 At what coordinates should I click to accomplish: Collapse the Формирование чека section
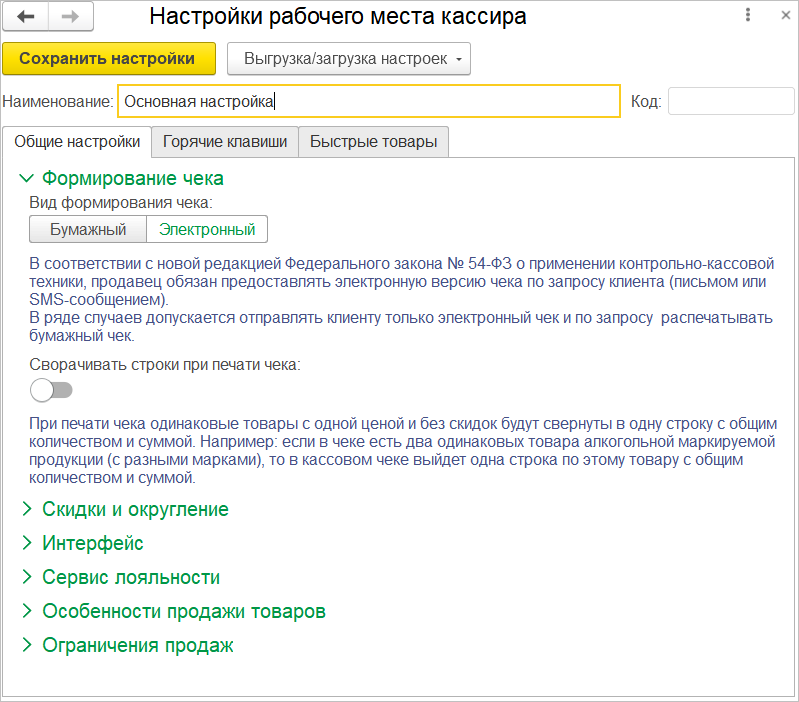(x=121, y=178)
